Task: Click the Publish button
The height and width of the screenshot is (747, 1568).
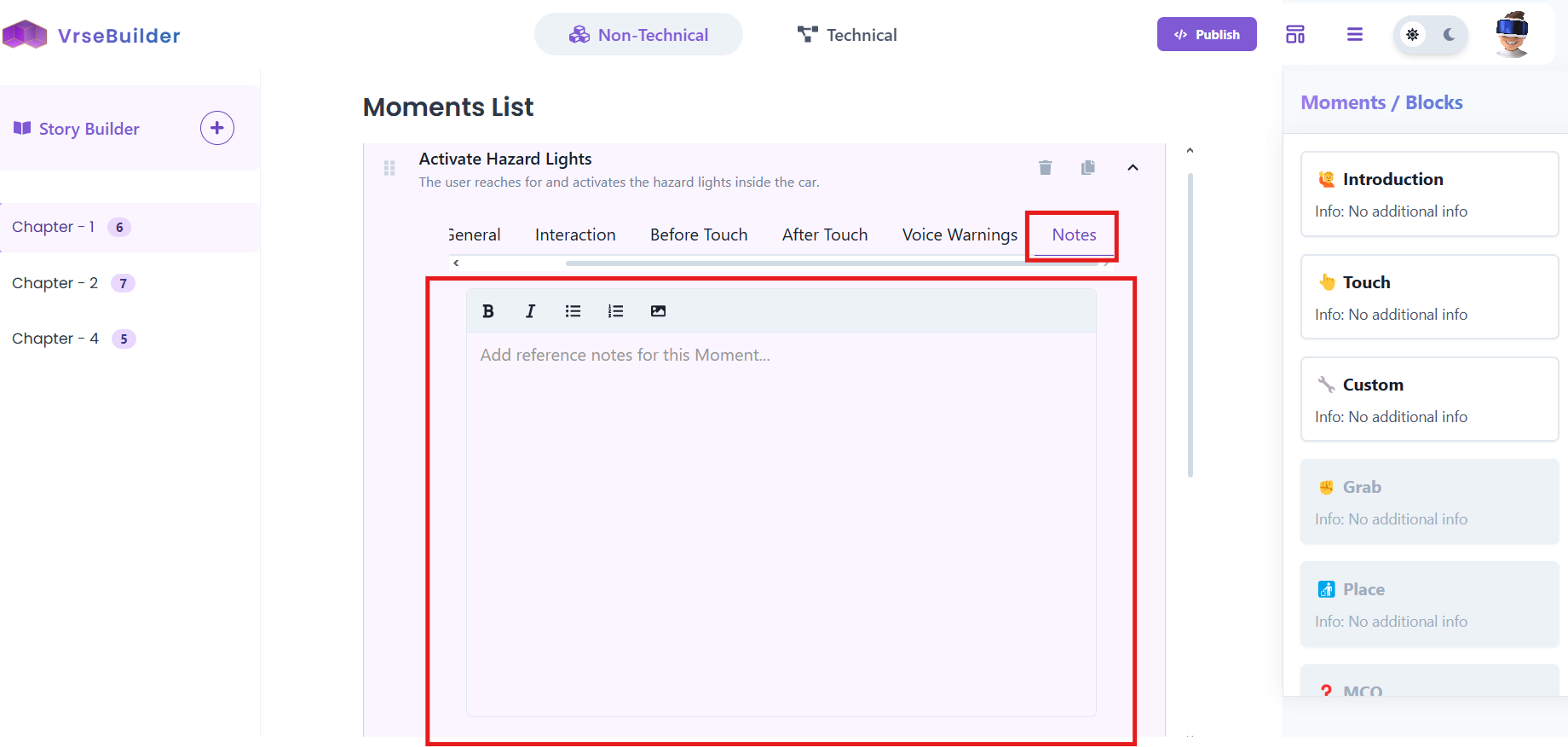Action: (x=1207, y=34)
